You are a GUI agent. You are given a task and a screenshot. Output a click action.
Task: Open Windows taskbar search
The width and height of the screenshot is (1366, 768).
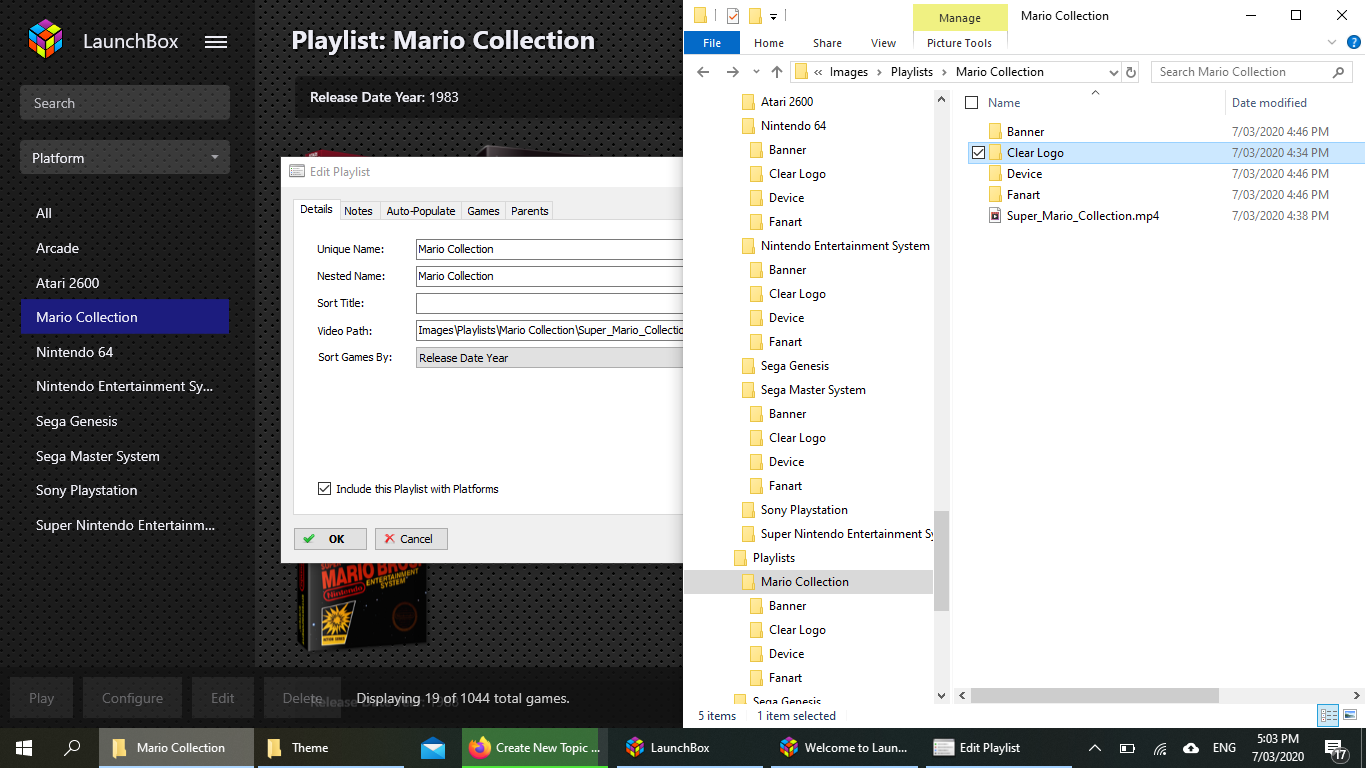tap(72, 747)
